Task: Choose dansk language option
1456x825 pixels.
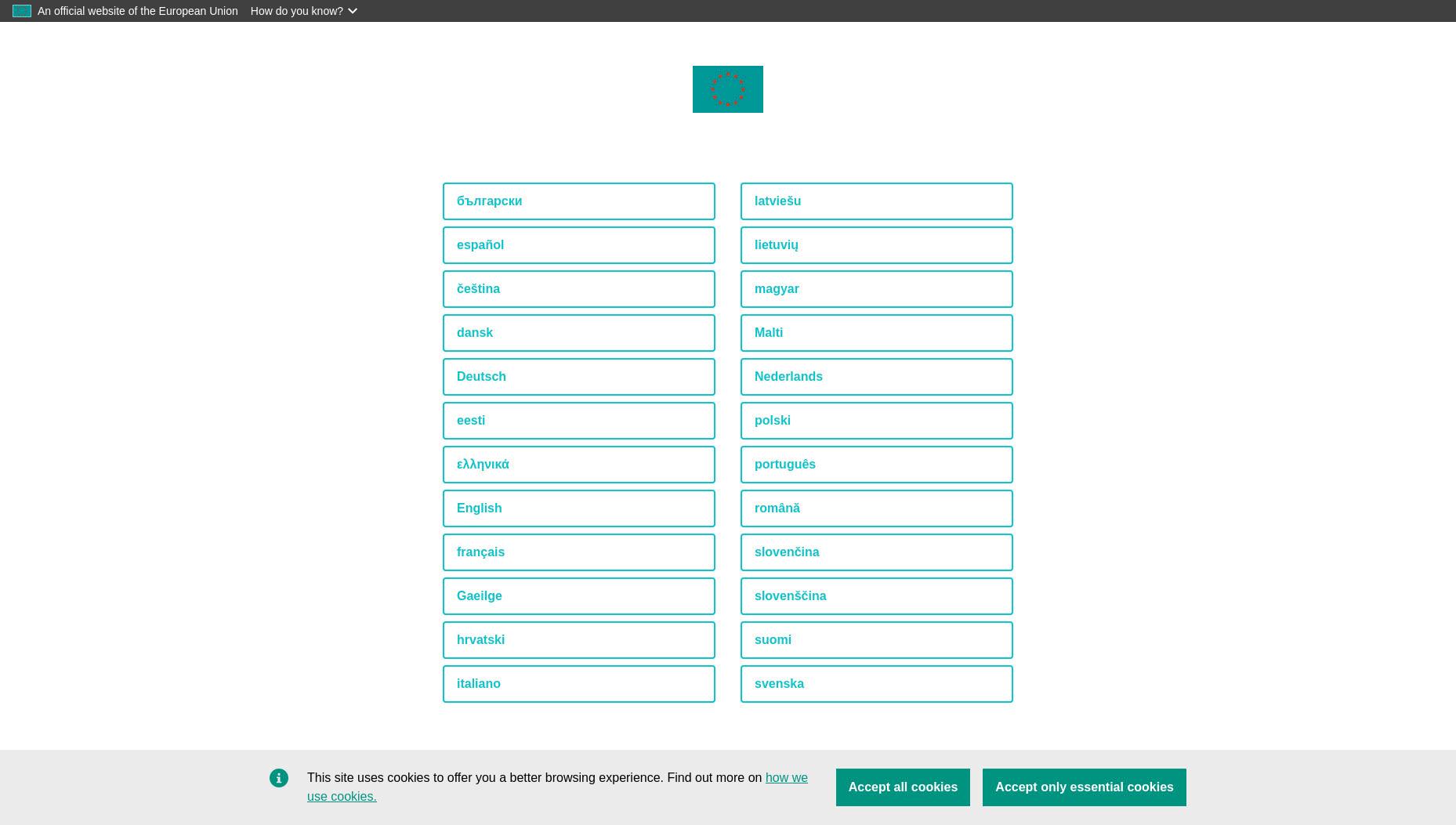Action: (x=579, y=333)
